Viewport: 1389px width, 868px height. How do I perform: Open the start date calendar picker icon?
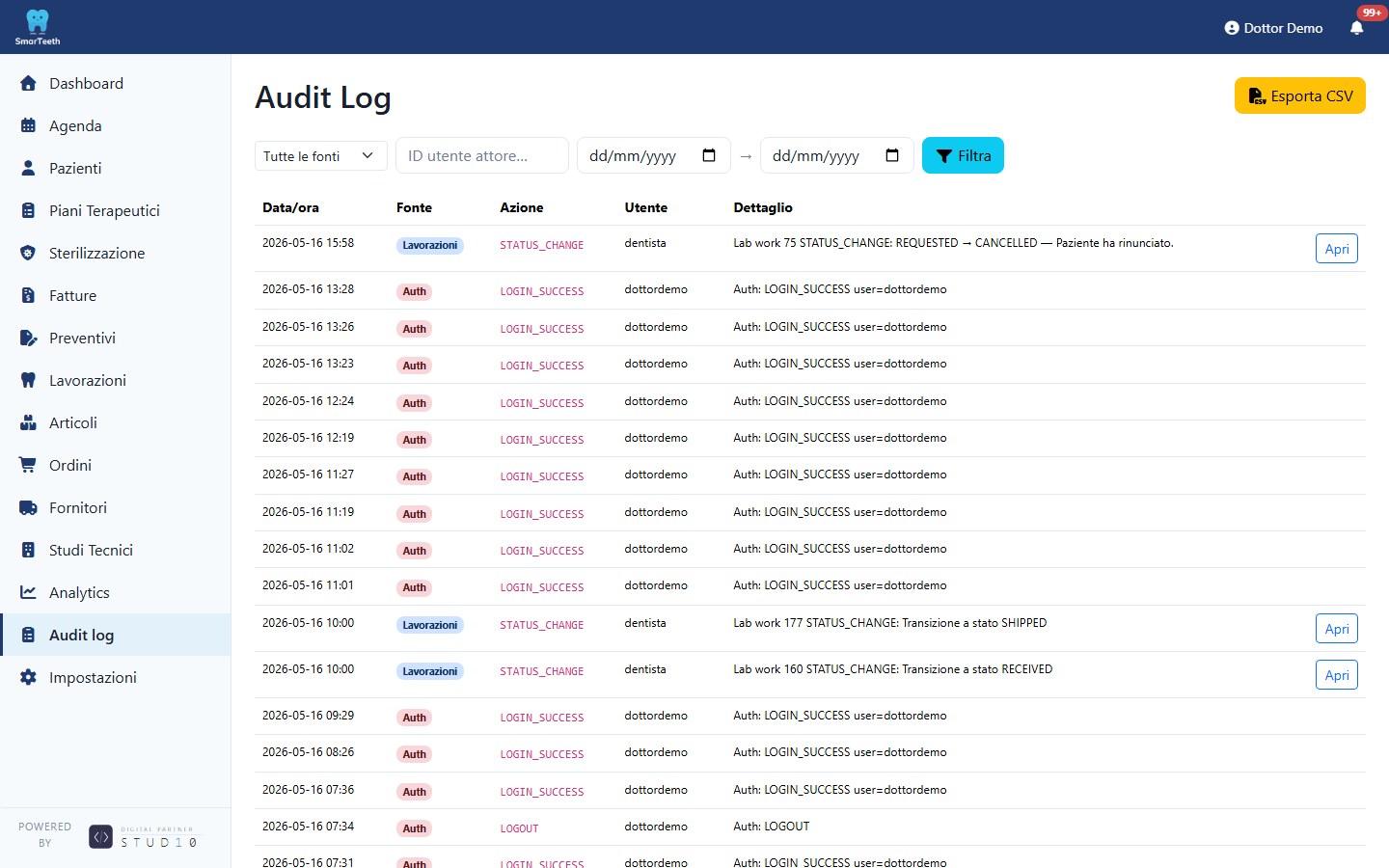(x=709, y=155)
